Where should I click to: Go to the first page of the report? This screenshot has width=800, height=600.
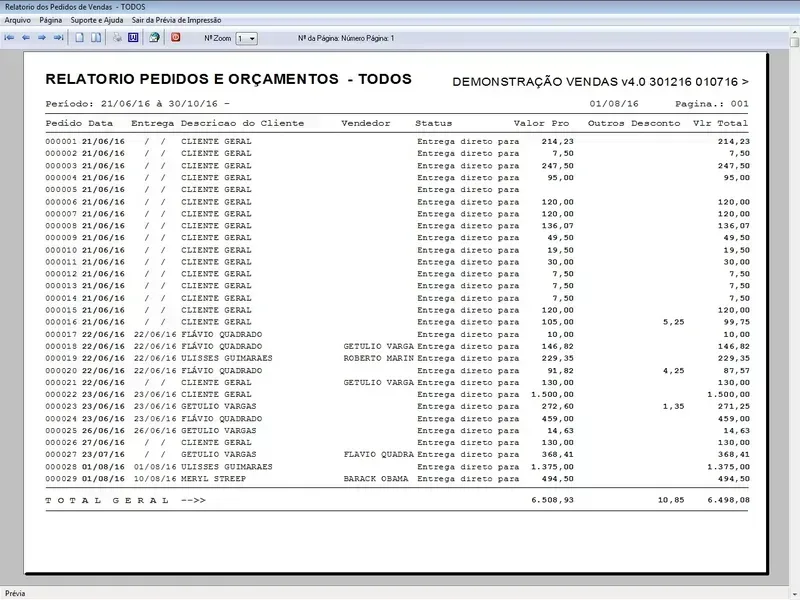point(10,38)
